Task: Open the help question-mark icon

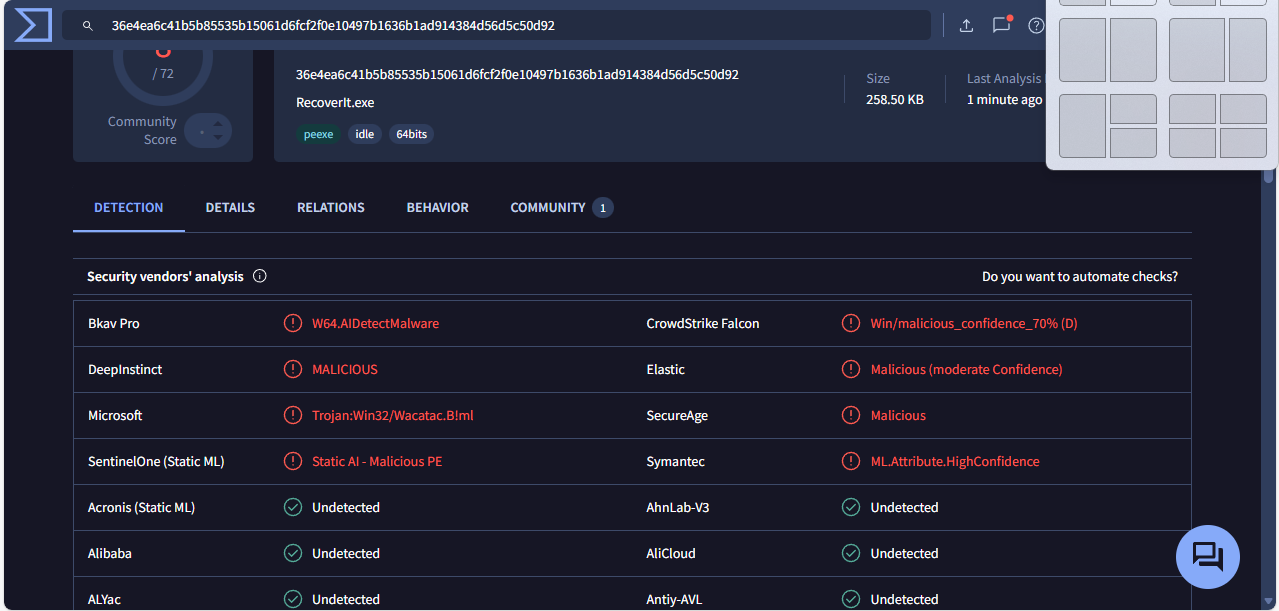Action: pyautogui.click(x=1036, y=26)
